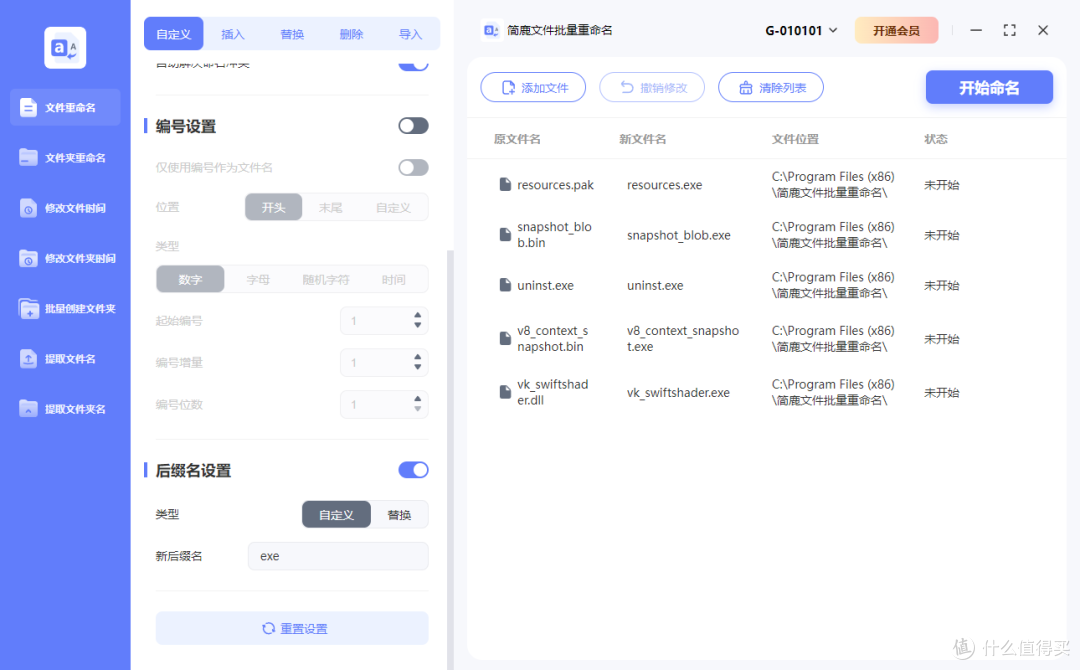Click the 清除列表 button
1080x670 pixels.
pyautogui.click(x=771, y=87)
